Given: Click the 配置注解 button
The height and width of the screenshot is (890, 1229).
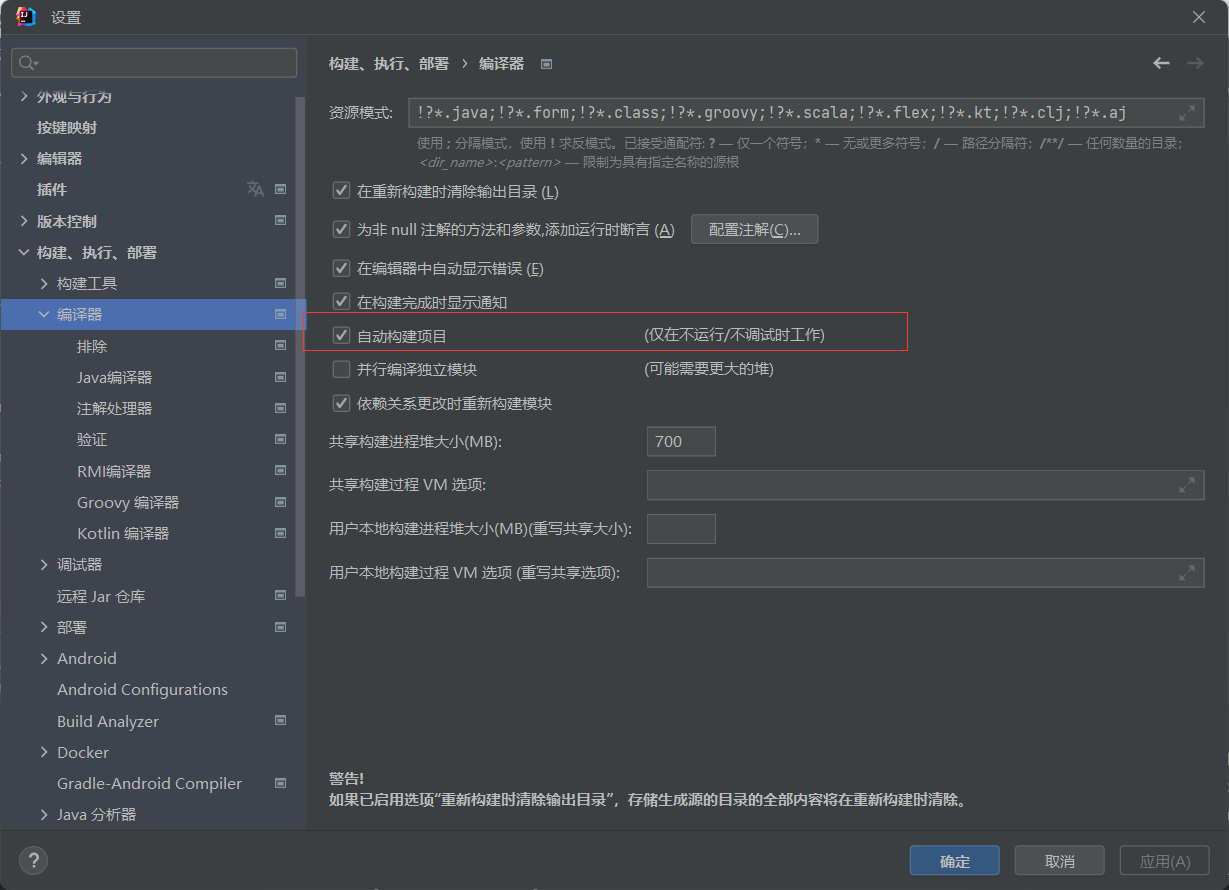Looking at the screenshot, I should 754,230.
